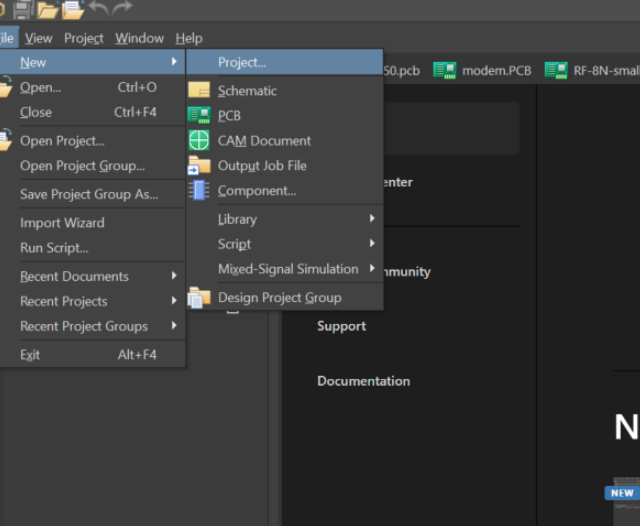
Task: Select Output Job File entry
Action: tap(262, 166)
